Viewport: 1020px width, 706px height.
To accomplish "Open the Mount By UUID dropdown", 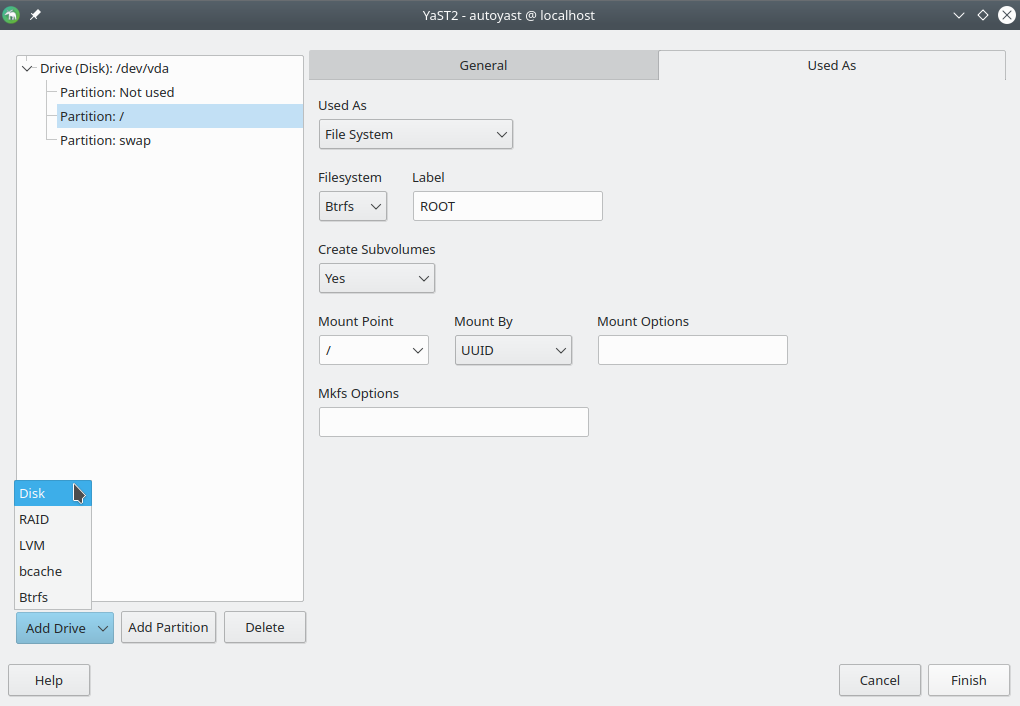I will tap(512, 350).
